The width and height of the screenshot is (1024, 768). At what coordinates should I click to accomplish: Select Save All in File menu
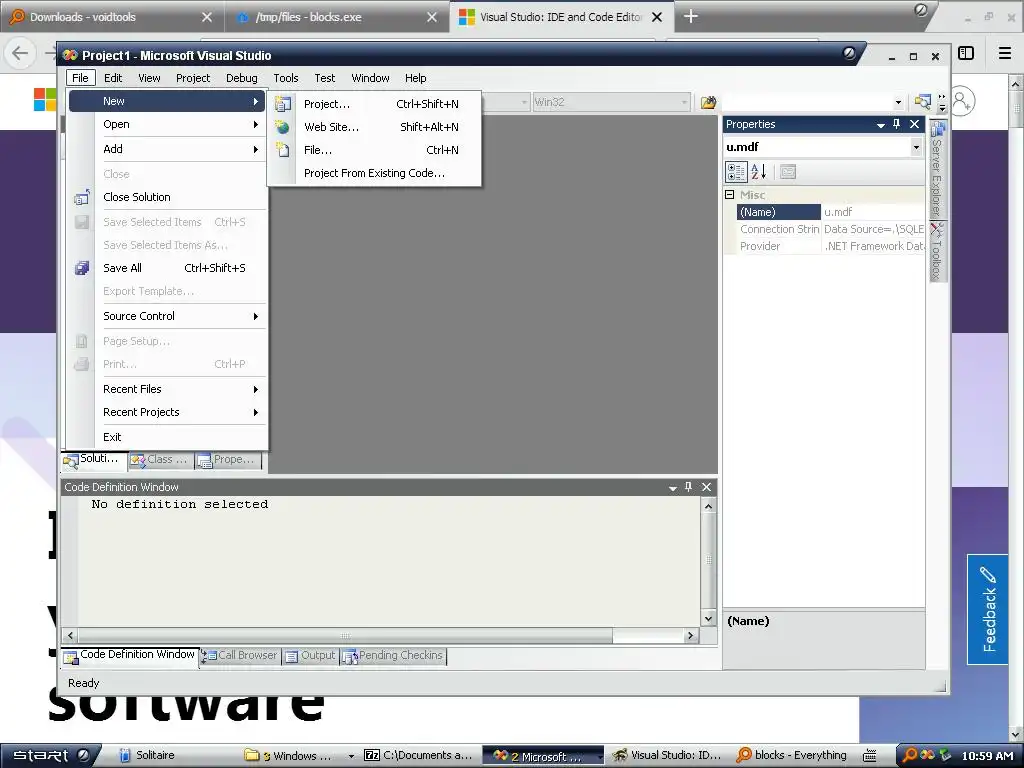pos(169,268)
